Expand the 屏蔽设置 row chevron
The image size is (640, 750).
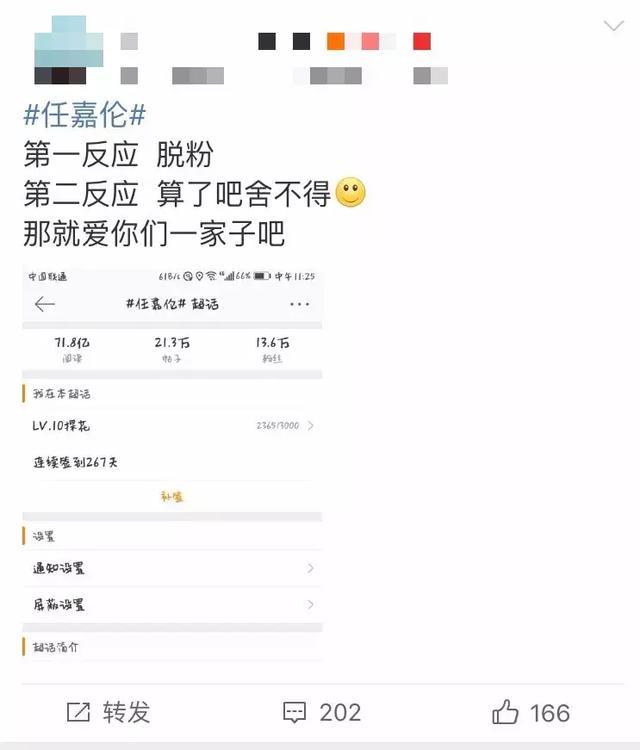(310, 605)
